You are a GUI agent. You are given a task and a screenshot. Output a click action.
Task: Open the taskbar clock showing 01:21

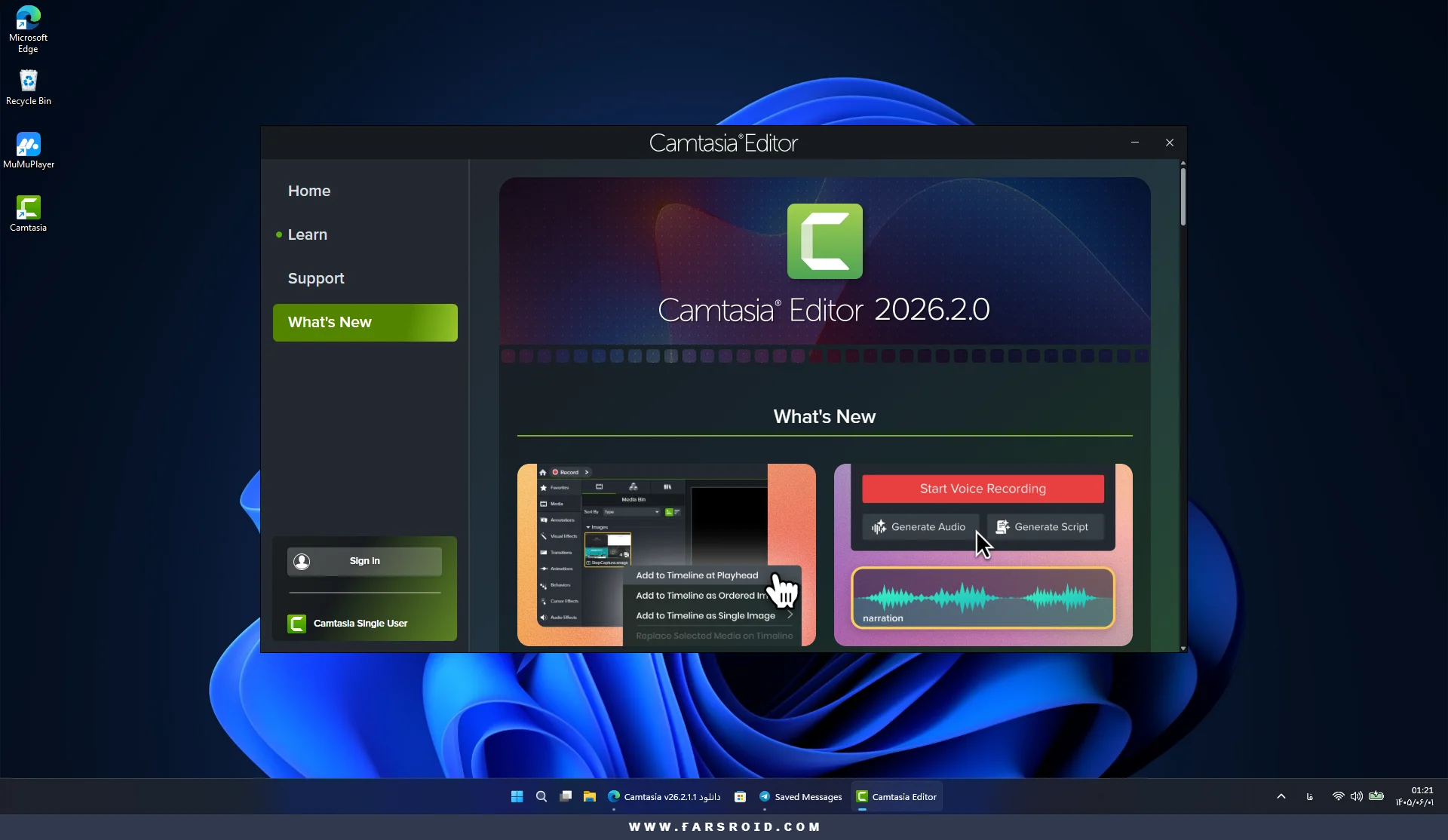coord(1415,796)
